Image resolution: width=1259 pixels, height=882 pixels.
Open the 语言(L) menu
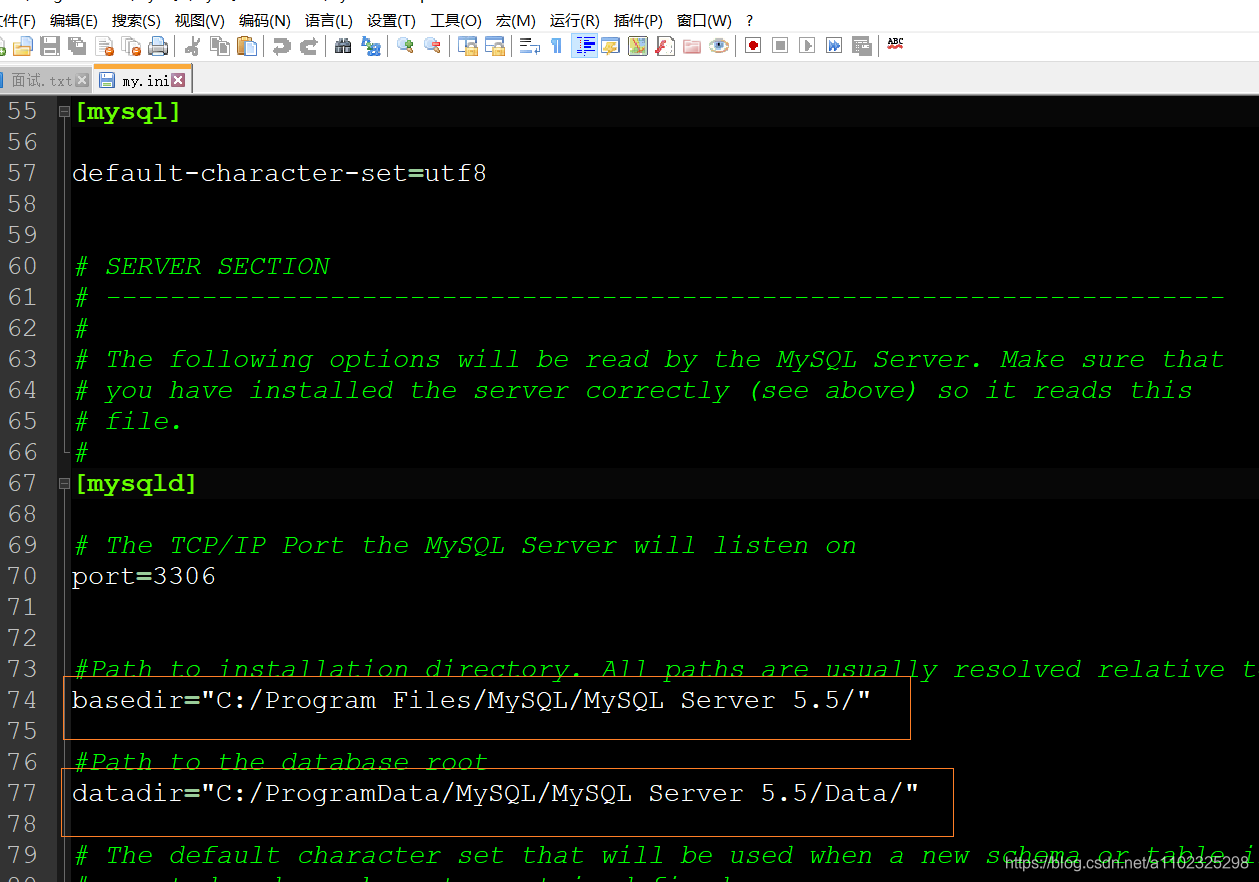point(328,20)
